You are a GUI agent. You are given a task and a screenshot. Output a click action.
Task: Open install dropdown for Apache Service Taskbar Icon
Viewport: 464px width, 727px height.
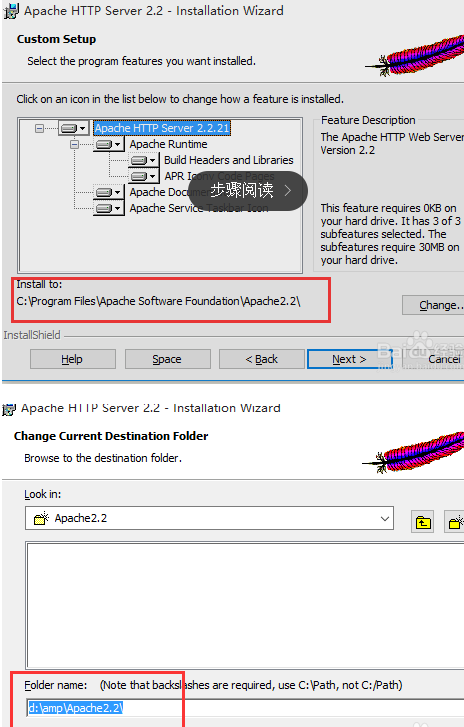coord(109,208)
